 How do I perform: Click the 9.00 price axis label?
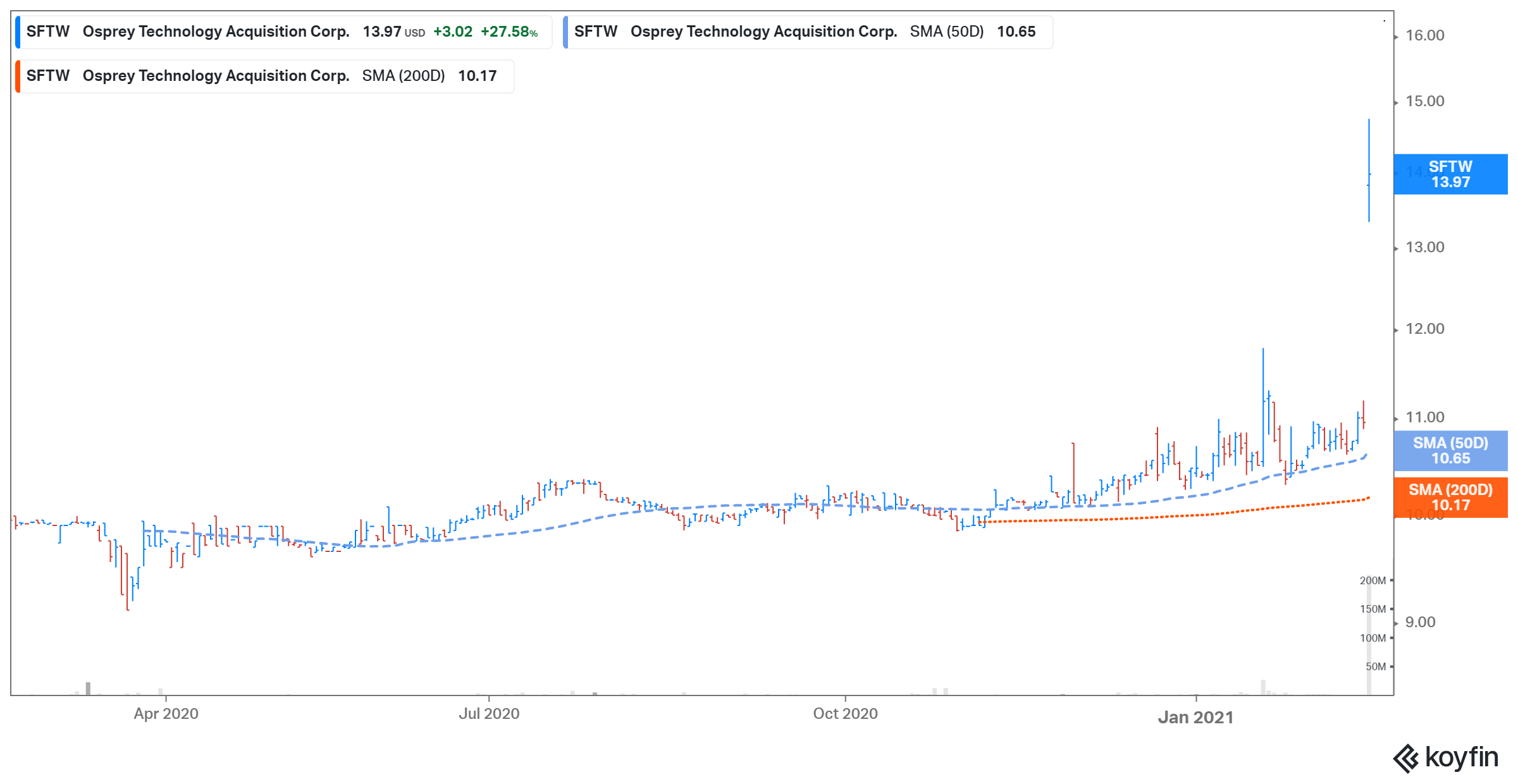[x=1420, y=622]
